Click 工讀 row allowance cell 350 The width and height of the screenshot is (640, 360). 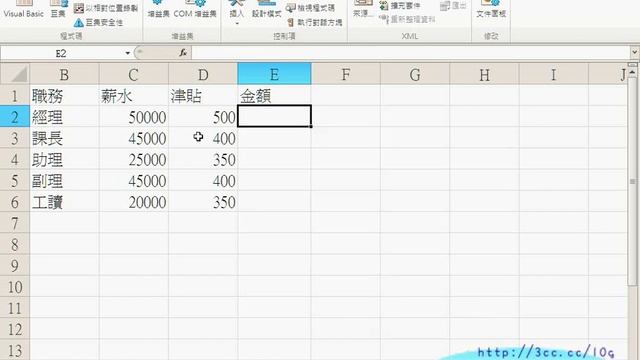[203, 202]
